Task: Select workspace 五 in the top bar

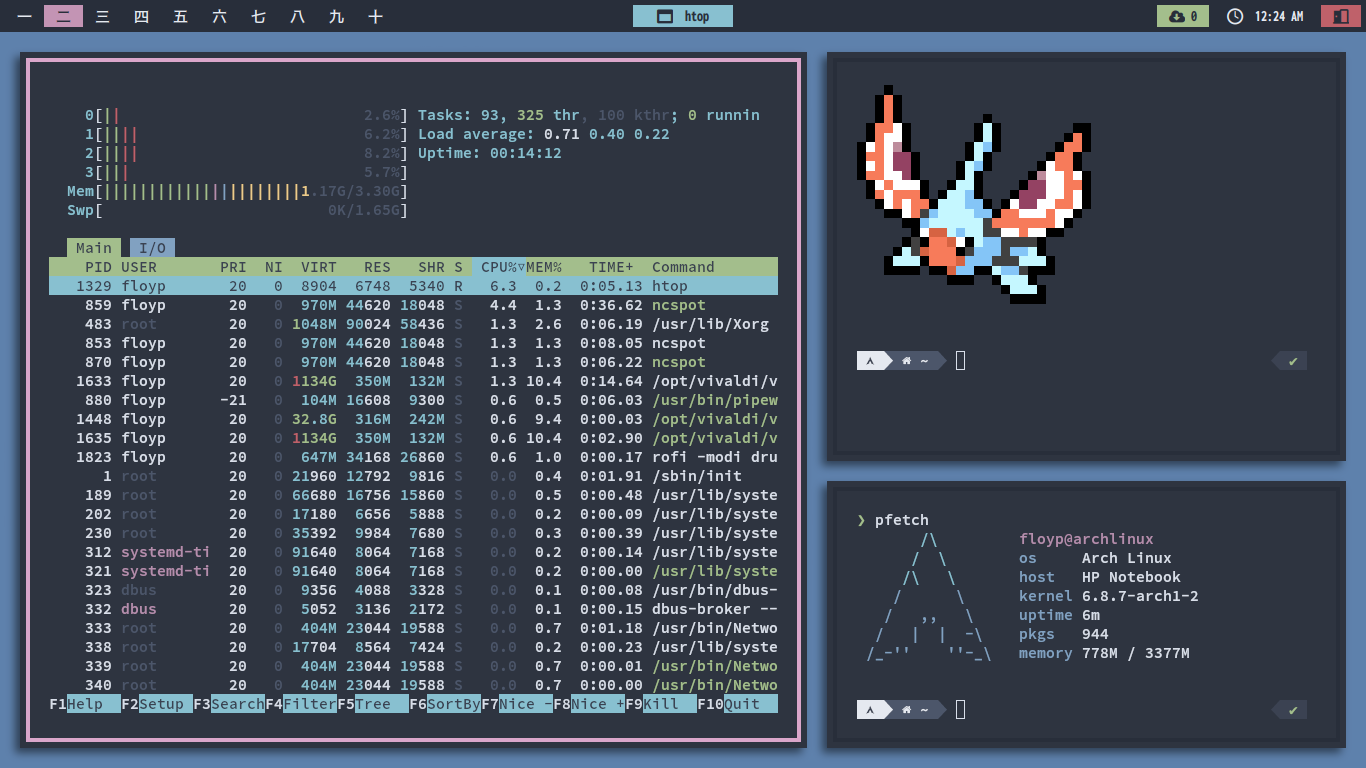Action: click(x=180, y=16)
